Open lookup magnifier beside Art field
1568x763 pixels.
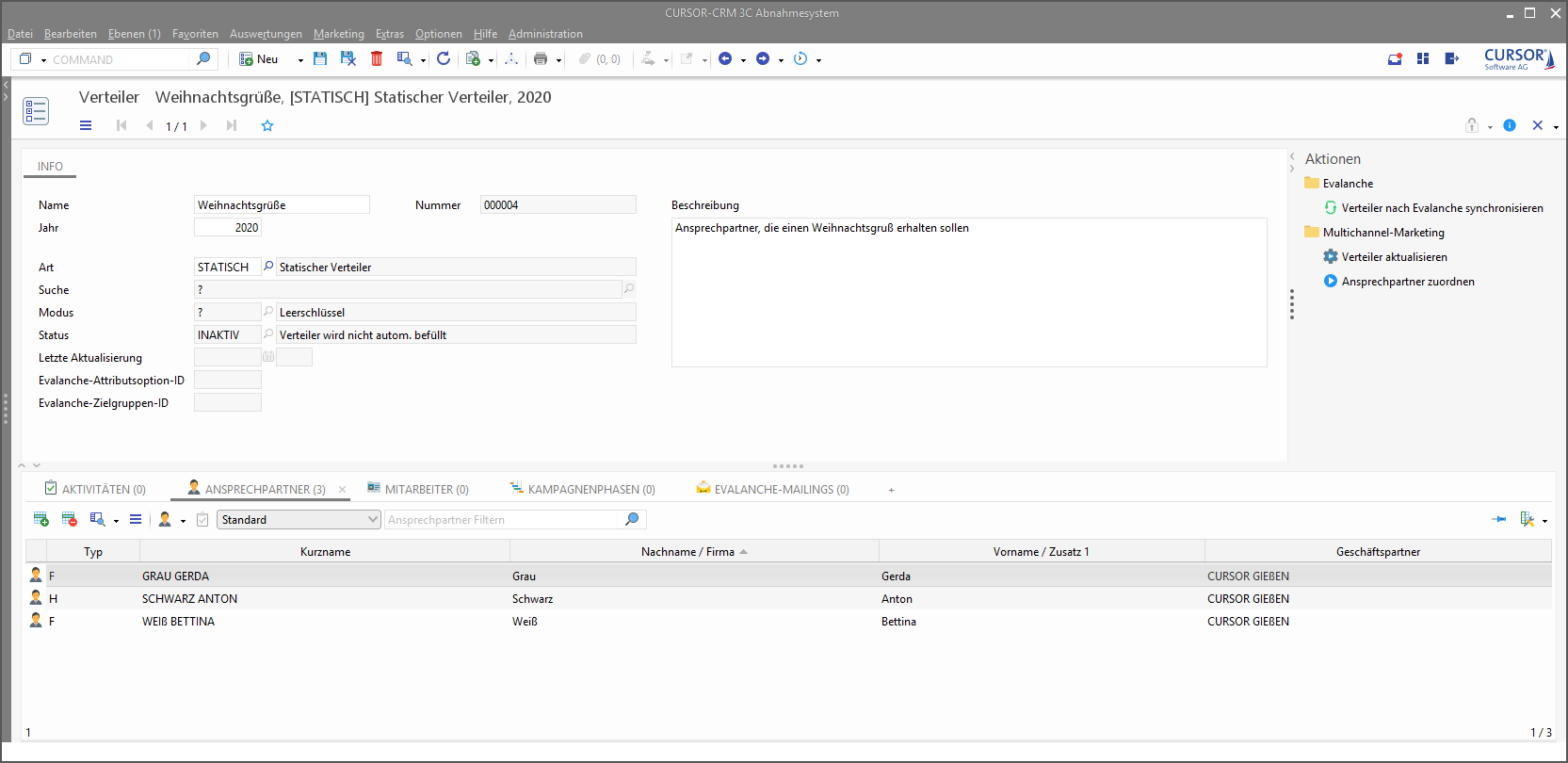(x=268, y=268)
